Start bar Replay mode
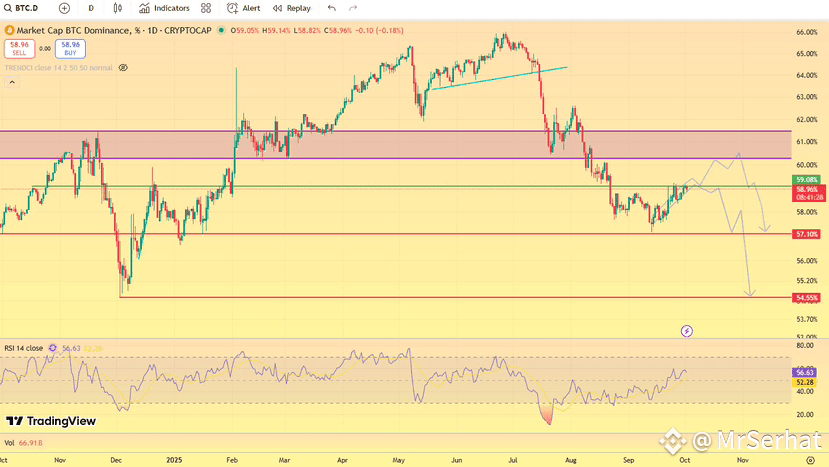The width and height of the screenshot is (829, 467). tap(292, 8)
